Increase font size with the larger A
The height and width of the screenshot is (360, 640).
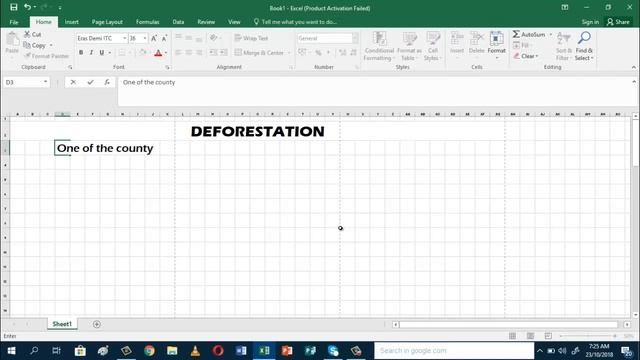click(154, 38)
